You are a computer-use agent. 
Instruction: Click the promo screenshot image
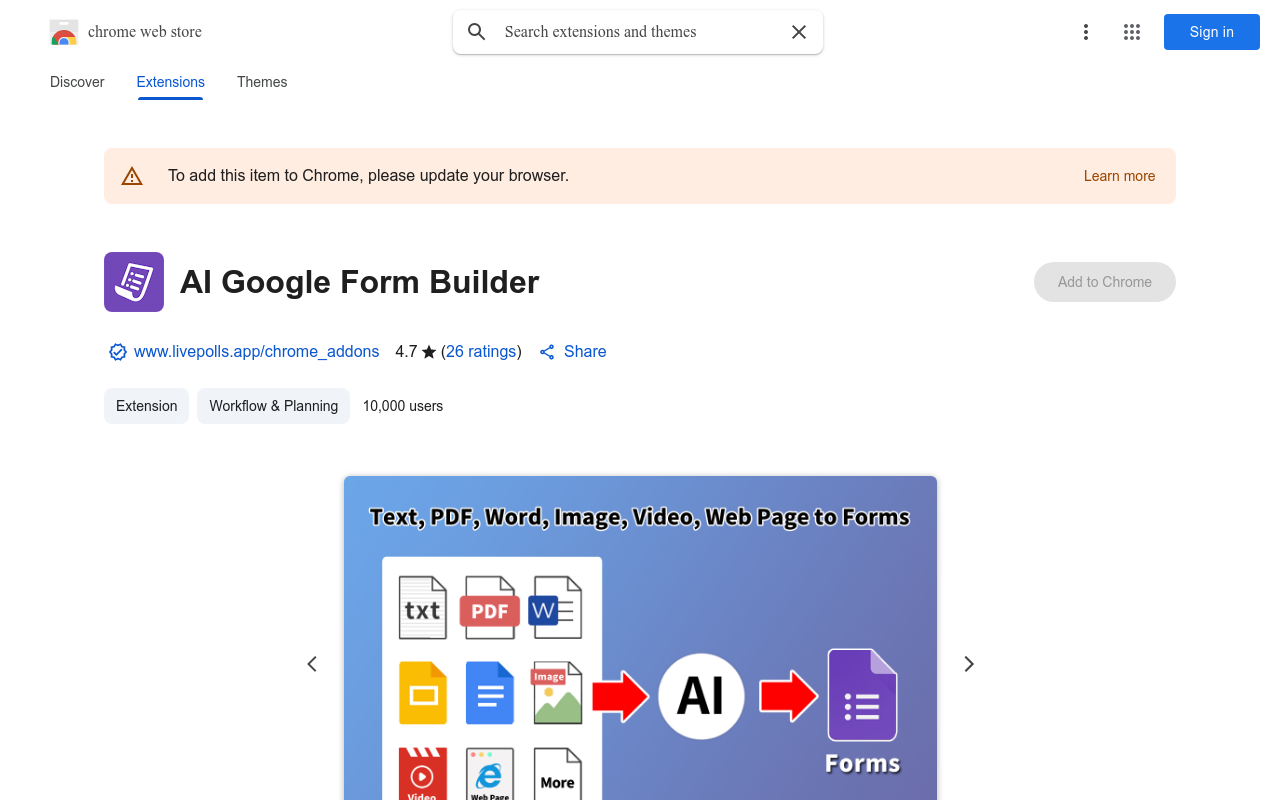(640, 638)
